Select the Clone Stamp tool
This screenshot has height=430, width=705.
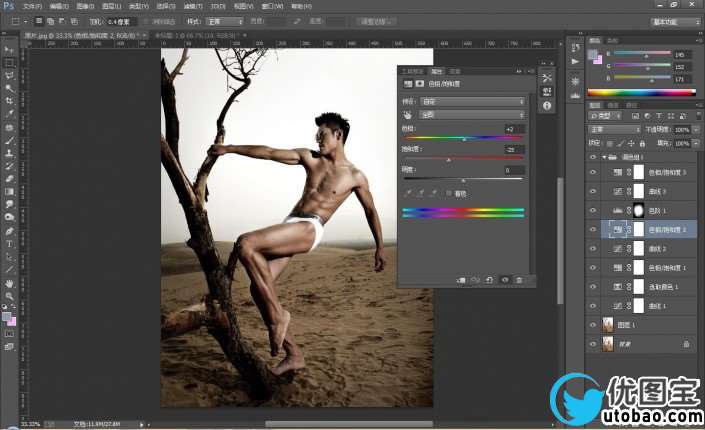9,153
